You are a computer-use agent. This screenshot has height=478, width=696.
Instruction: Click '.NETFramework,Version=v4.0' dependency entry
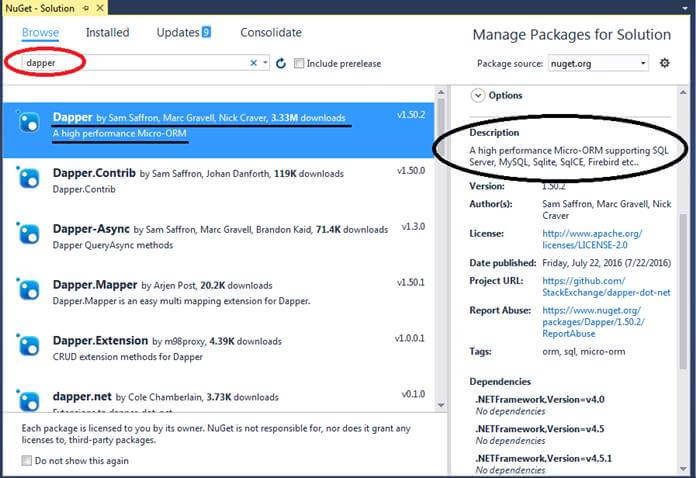click(540, 399)
